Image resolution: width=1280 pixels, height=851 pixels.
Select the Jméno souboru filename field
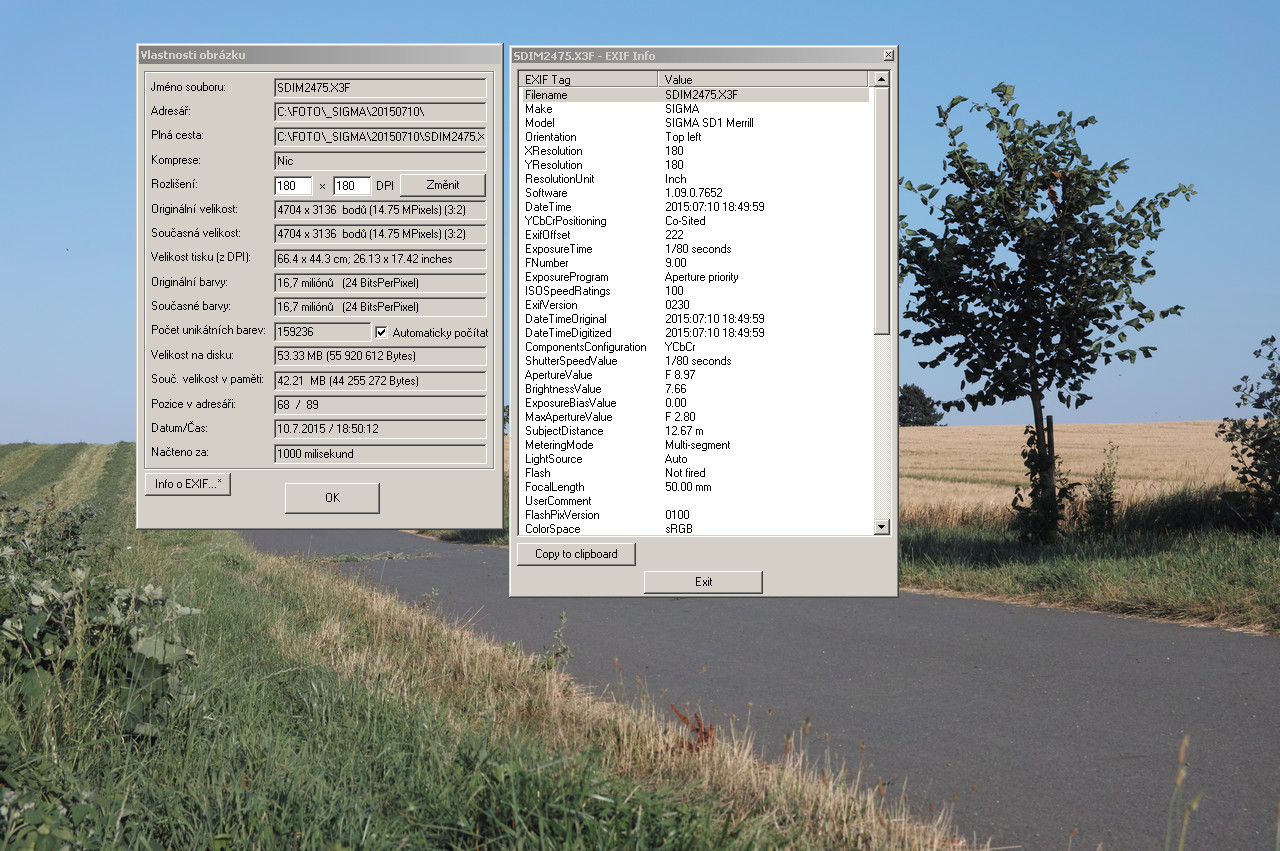(x=380, y=88)
